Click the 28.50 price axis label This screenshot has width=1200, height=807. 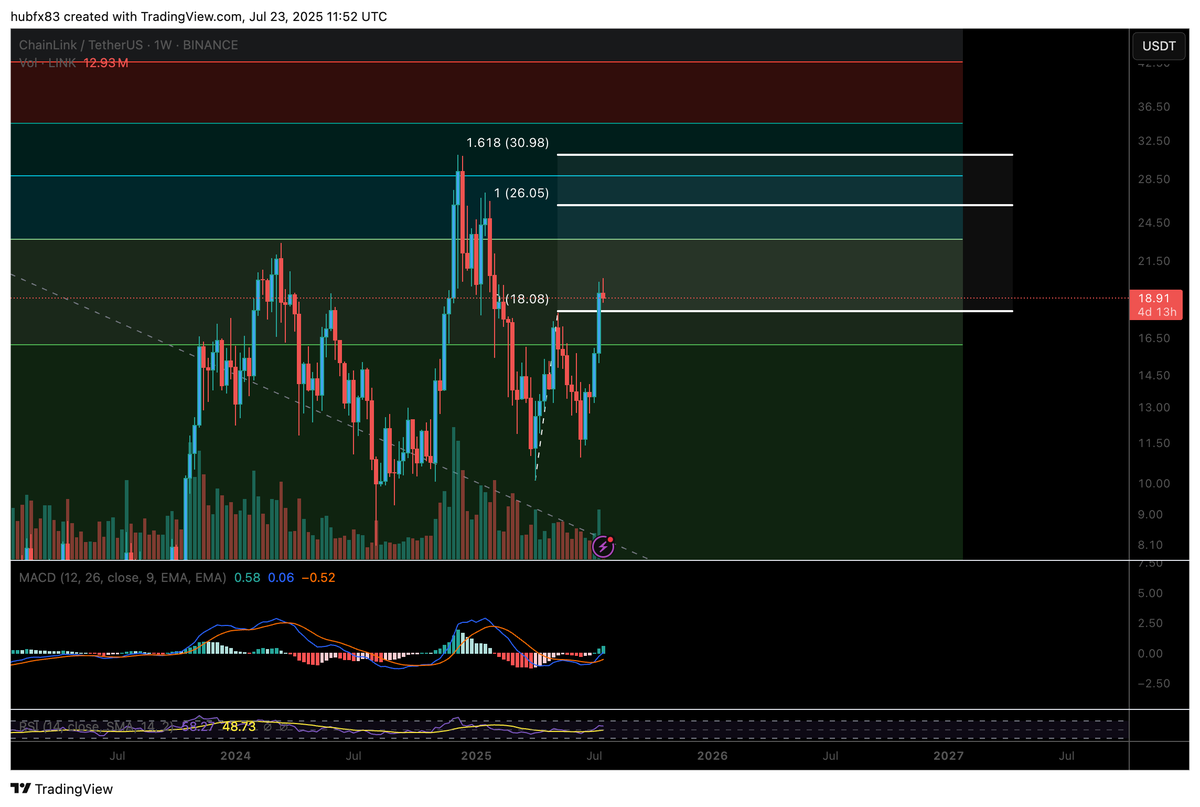[1154, 179]
